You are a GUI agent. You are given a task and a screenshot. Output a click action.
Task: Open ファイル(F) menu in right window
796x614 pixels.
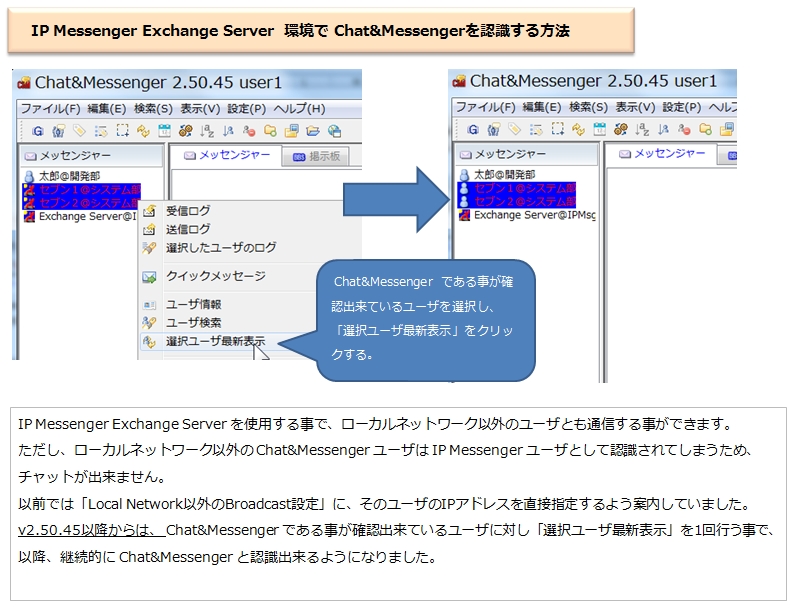coord(485,107)
